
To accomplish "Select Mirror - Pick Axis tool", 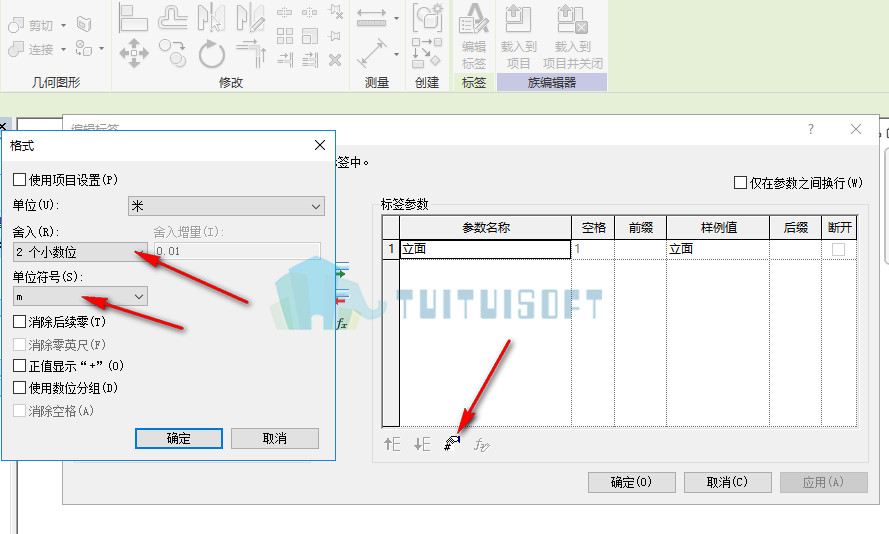I will [211, 18].
